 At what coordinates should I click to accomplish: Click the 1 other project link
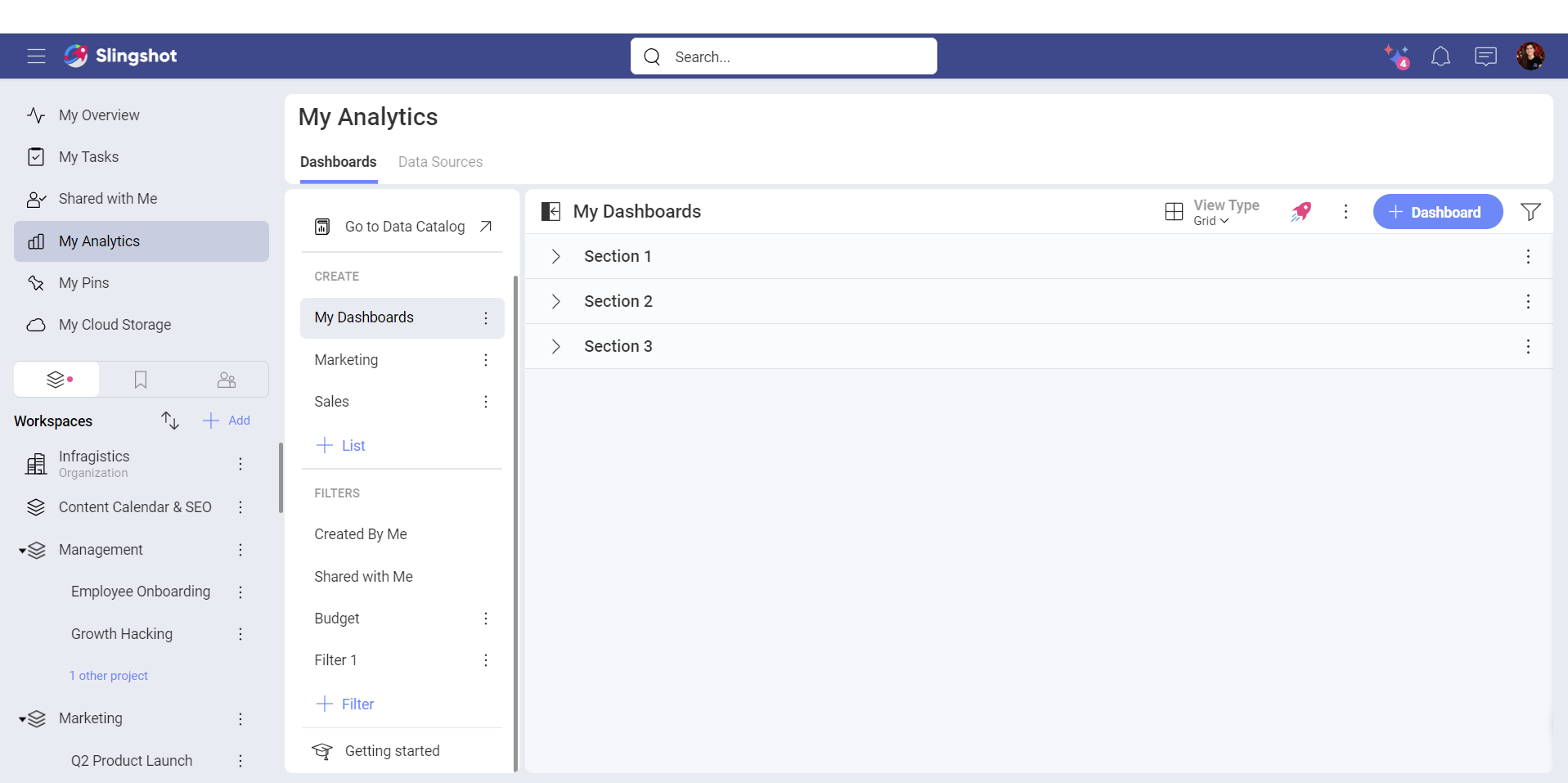point(109,676)
